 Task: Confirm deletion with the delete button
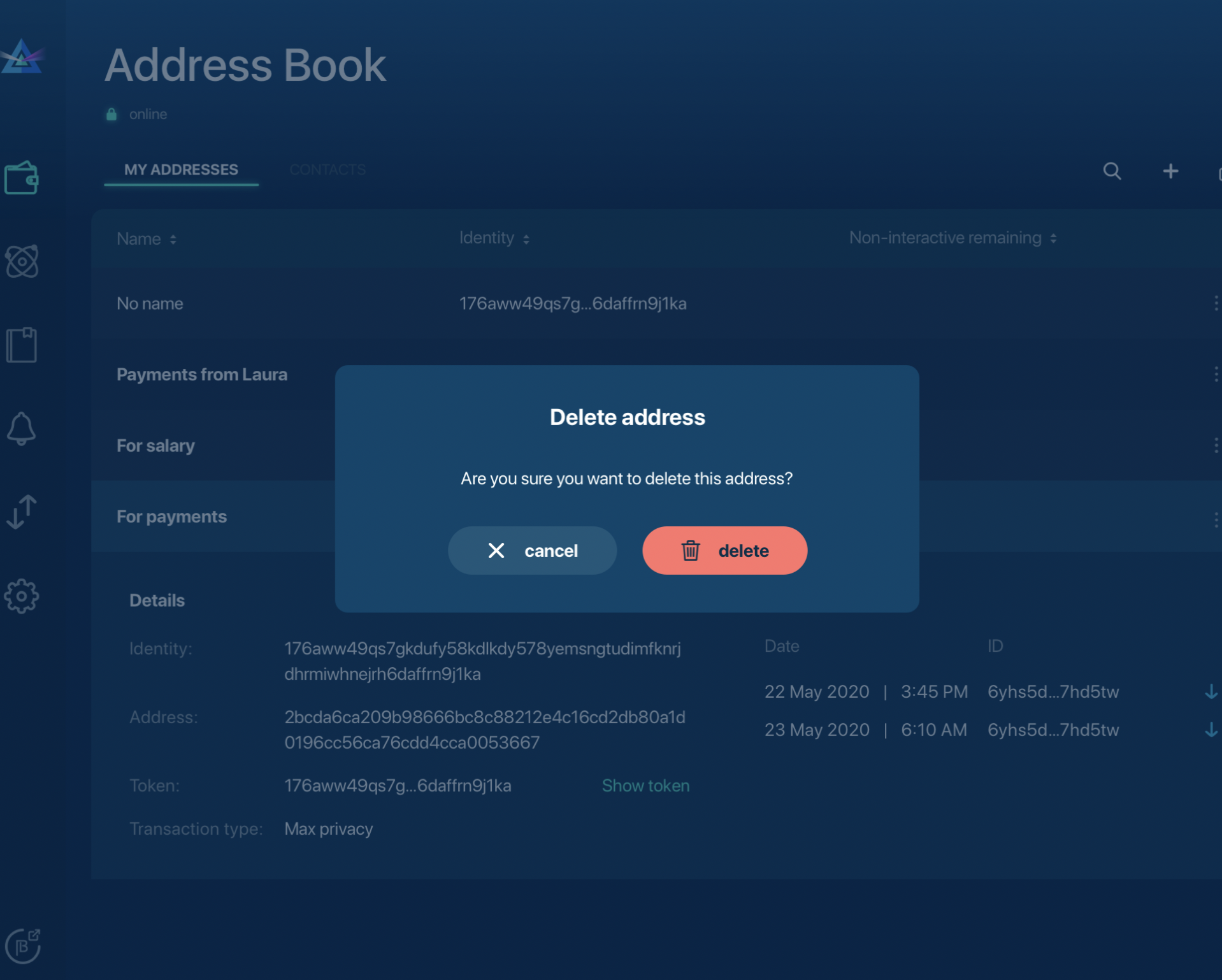pyautogui.click(x=724, y=551)
